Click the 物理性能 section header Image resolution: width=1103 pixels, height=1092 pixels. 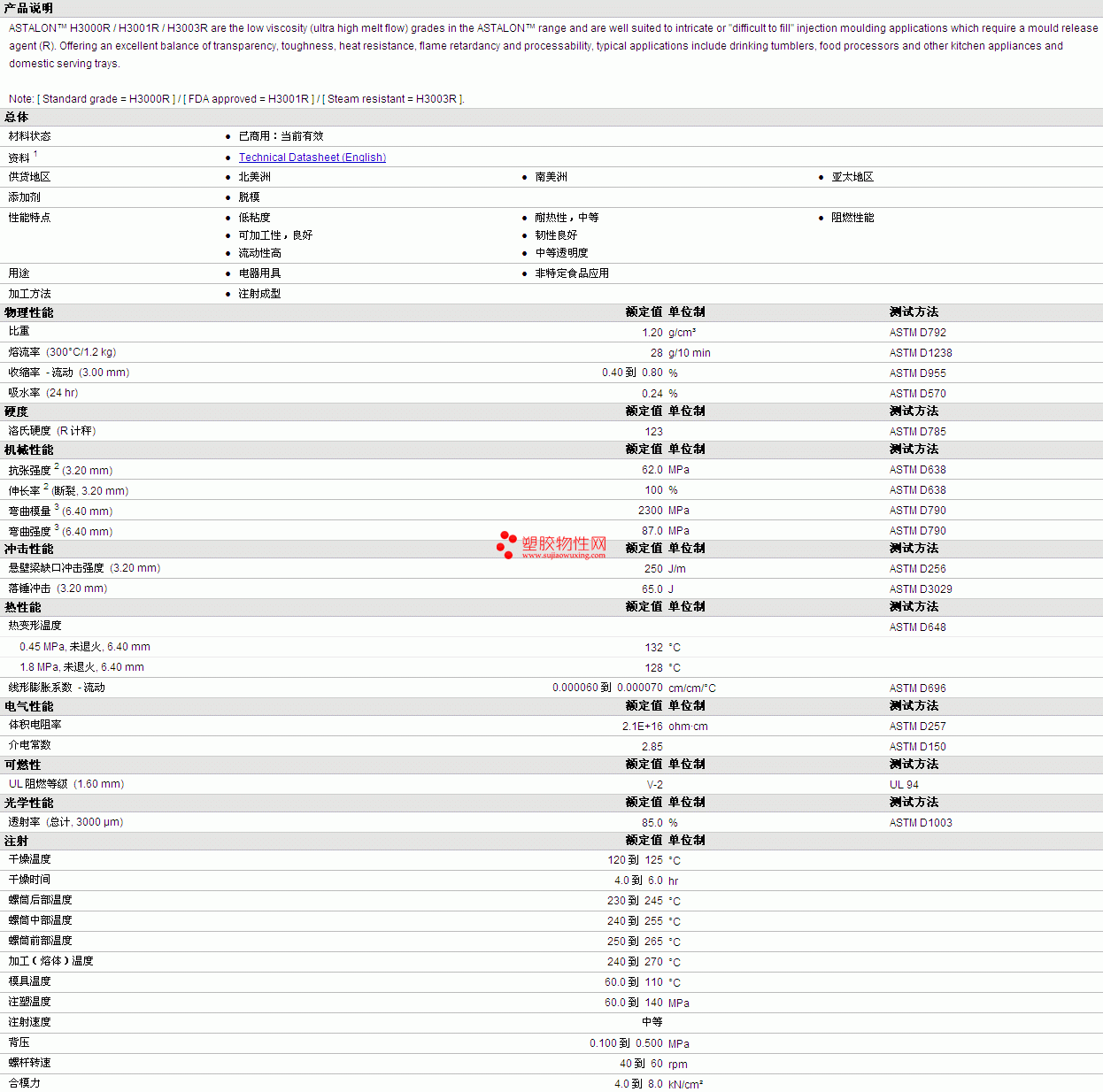[x=29, y=312]
